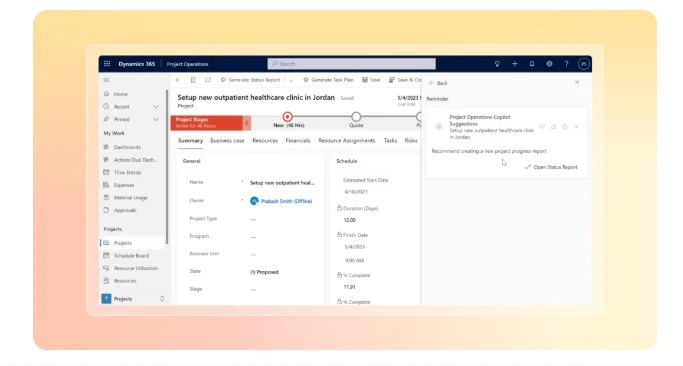Switch to the Tasks tab
The width and height of the screenshot is (683, 366).
390,141
